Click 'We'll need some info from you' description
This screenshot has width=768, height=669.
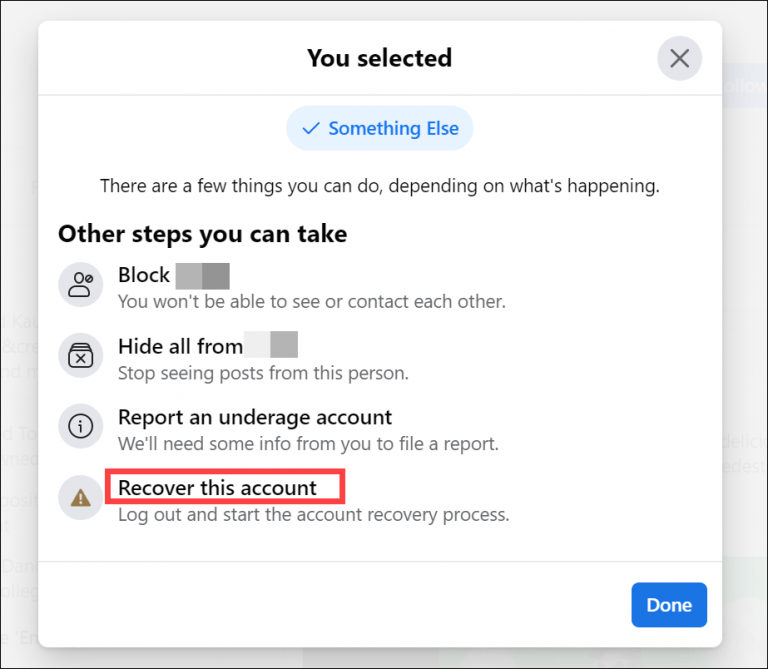point(308,443)
